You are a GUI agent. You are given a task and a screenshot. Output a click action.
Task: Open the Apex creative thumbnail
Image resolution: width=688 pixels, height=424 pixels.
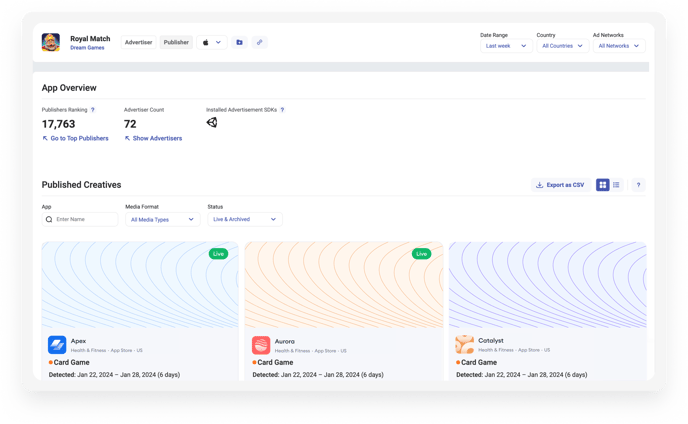click(x=140, y=284)
